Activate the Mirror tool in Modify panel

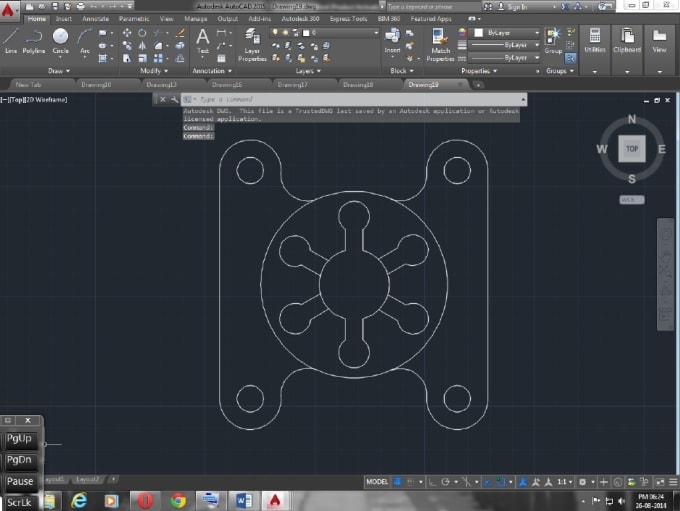pos(142,46)
